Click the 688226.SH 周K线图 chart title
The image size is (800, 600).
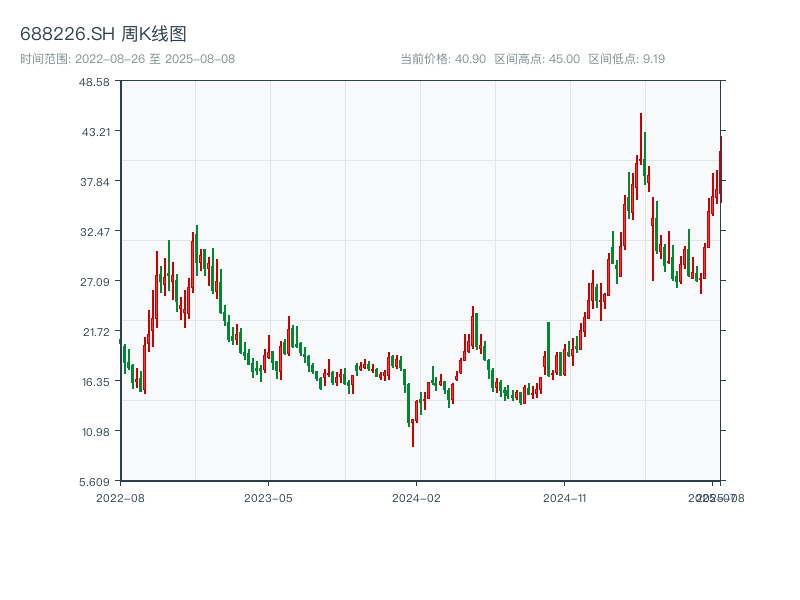pos(103,35)
